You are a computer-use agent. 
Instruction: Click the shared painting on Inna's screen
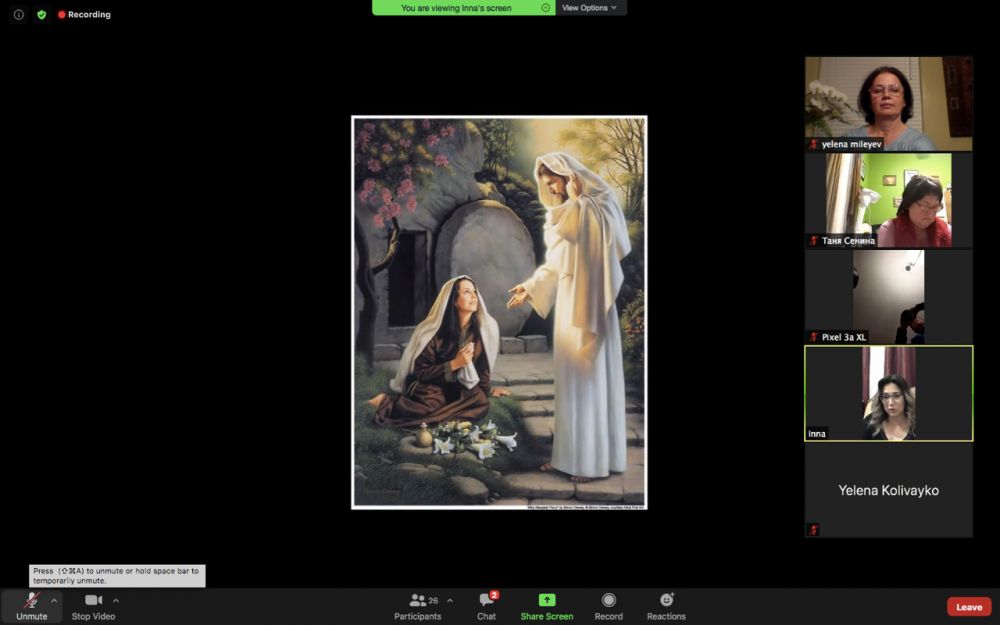point(499,312)
